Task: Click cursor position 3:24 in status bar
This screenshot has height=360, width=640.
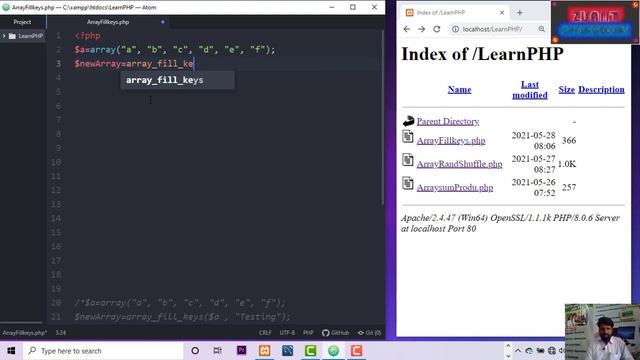Action: coord(60,333)
